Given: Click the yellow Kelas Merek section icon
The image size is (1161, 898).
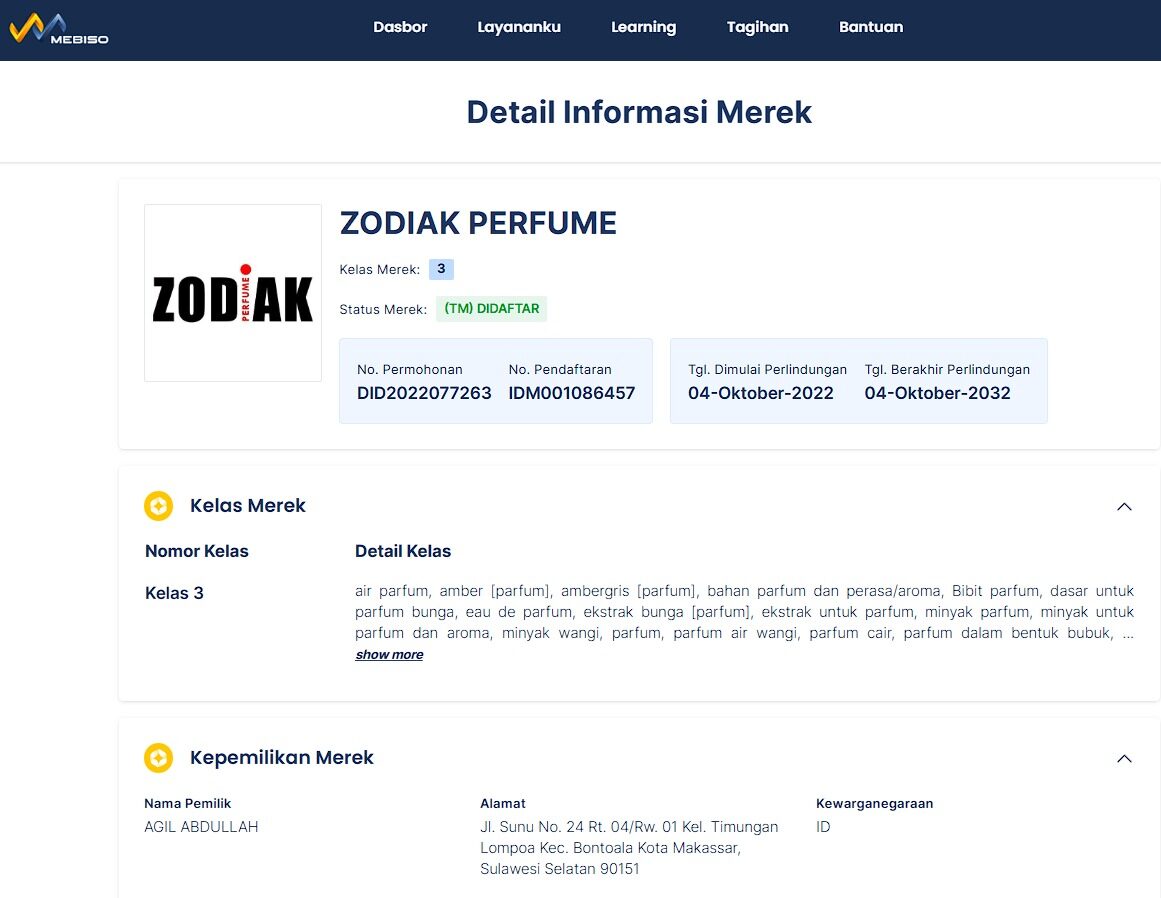Looking at the screenshot, I should (158, 506).
